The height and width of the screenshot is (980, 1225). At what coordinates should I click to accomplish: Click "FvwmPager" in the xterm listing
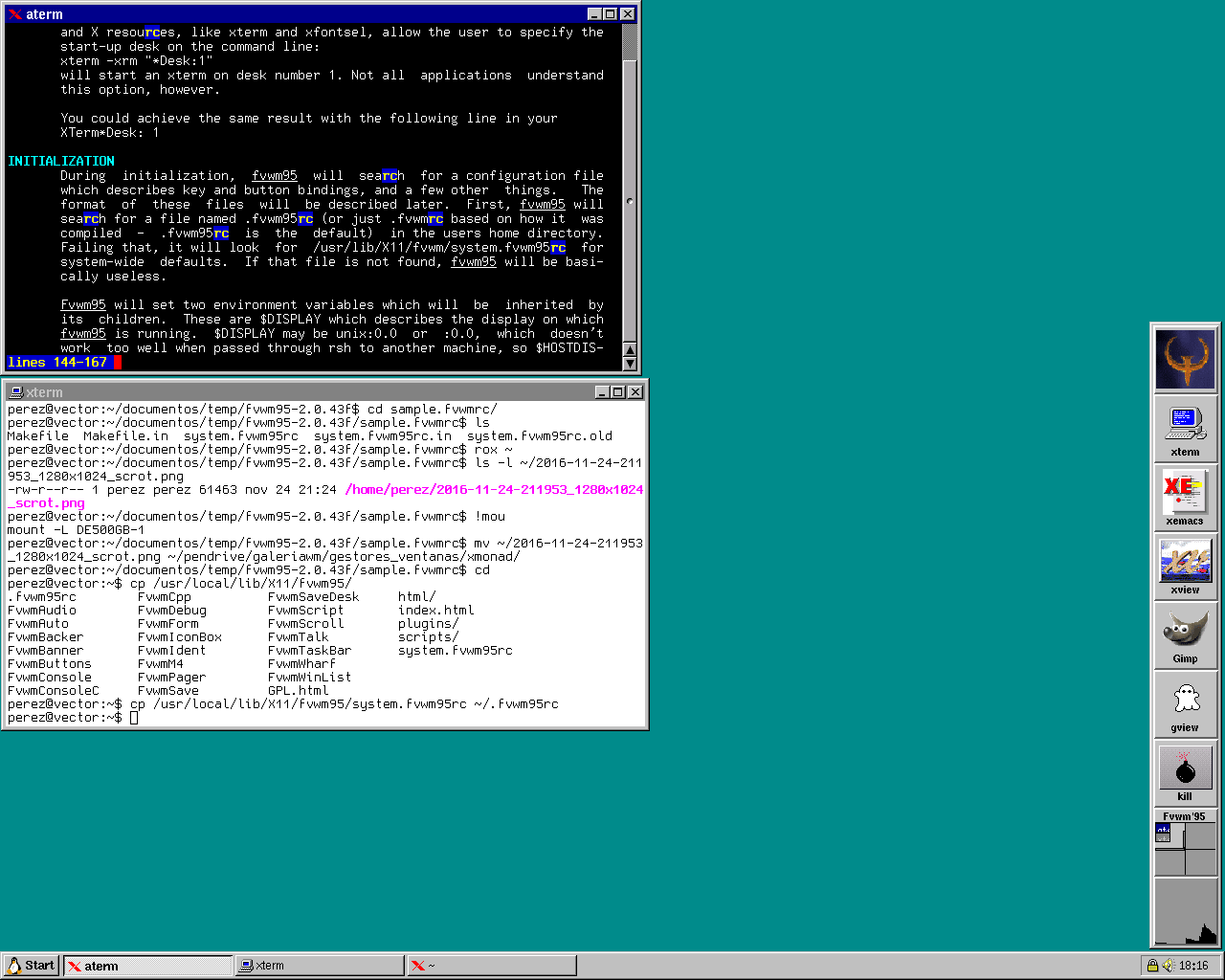click(x=172, y=678)
